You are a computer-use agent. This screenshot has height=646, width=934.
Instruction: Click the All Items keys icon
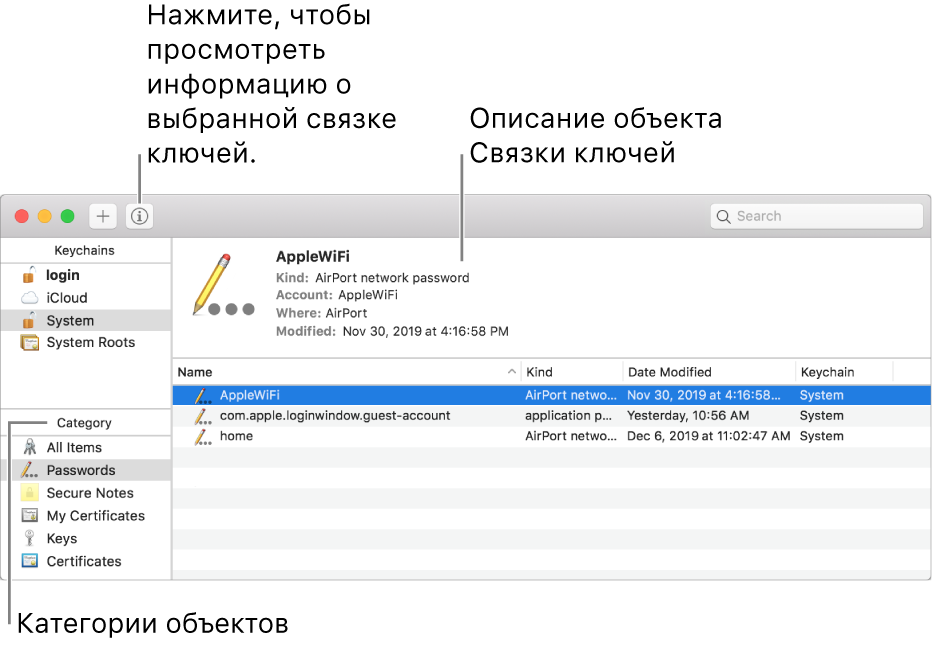29,447
